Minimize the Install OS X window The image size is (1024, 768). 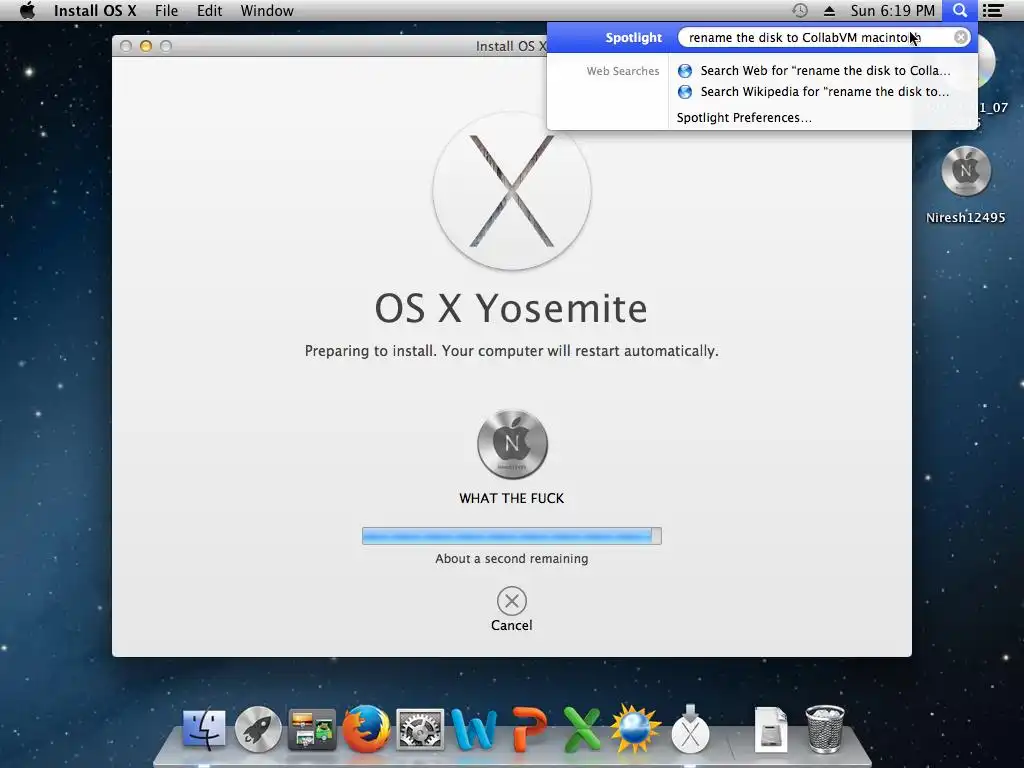[146, 46]
